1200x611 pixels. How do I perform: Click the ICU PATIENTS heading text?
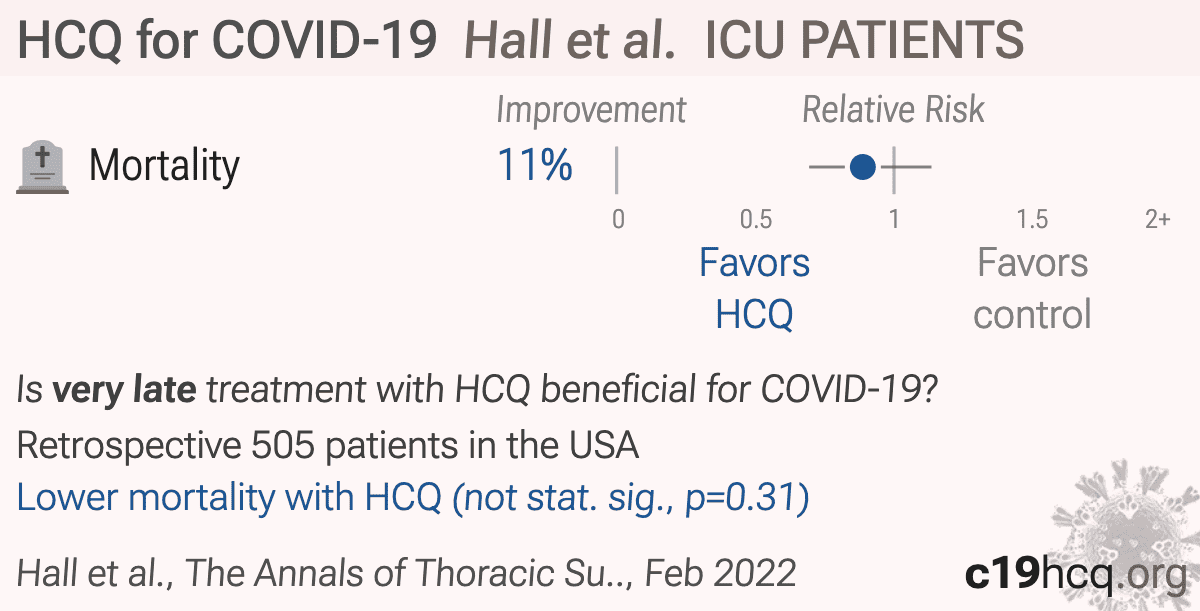(865, 40)
